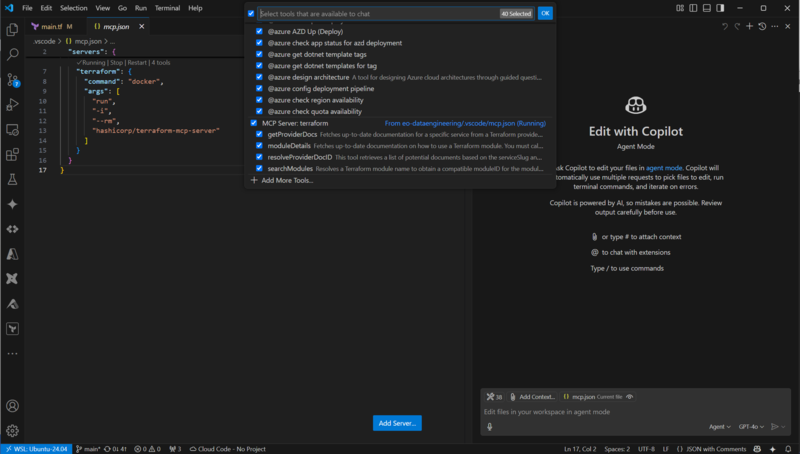Uncheck getProviderDocs tool
This screenshot has height=454, width=800.
pos(259,134)
